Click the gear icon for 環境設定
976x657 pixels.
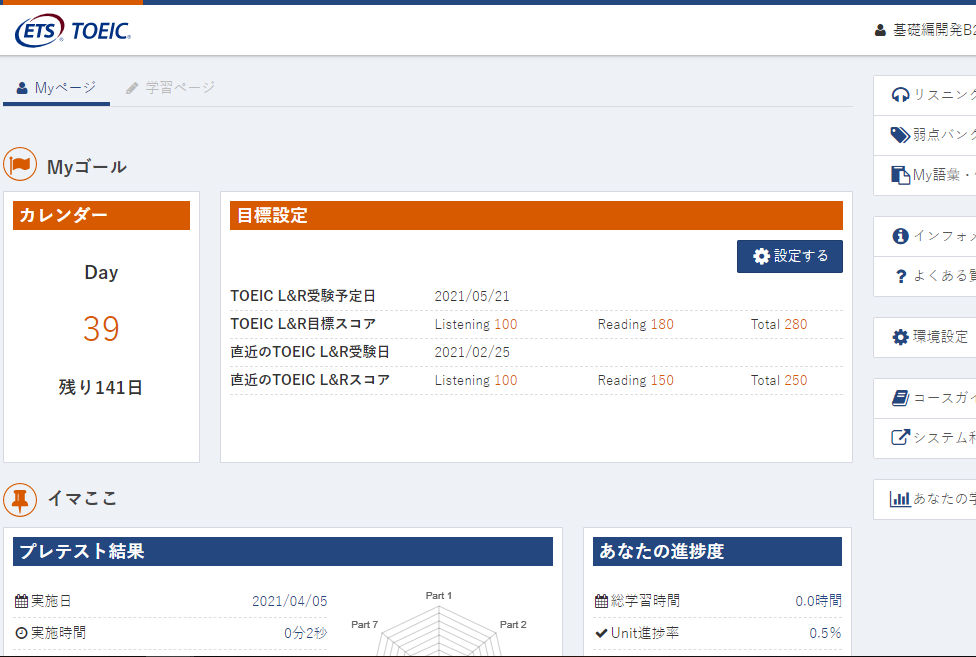tap(900, 337)
